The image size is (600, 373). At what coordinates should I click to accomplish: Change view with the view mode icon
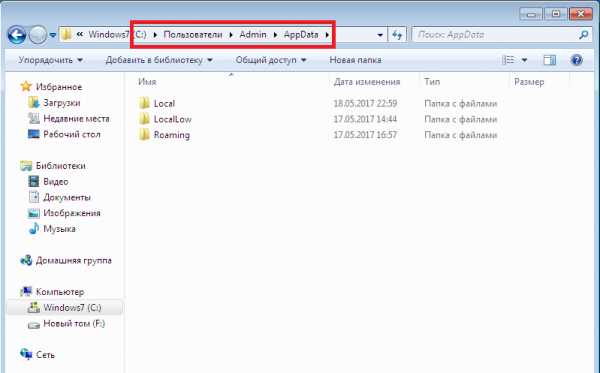click(508, 60)
